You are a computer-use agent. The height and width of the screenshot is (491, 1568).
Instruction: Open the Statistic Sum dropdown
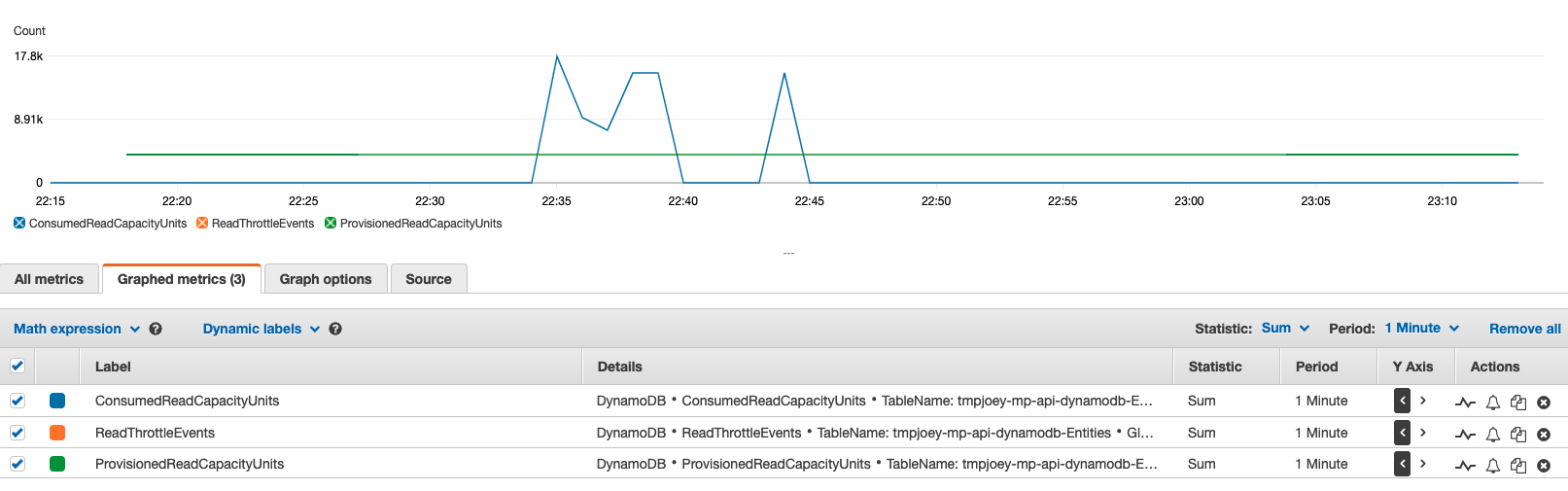click(x=1285, y=329)
